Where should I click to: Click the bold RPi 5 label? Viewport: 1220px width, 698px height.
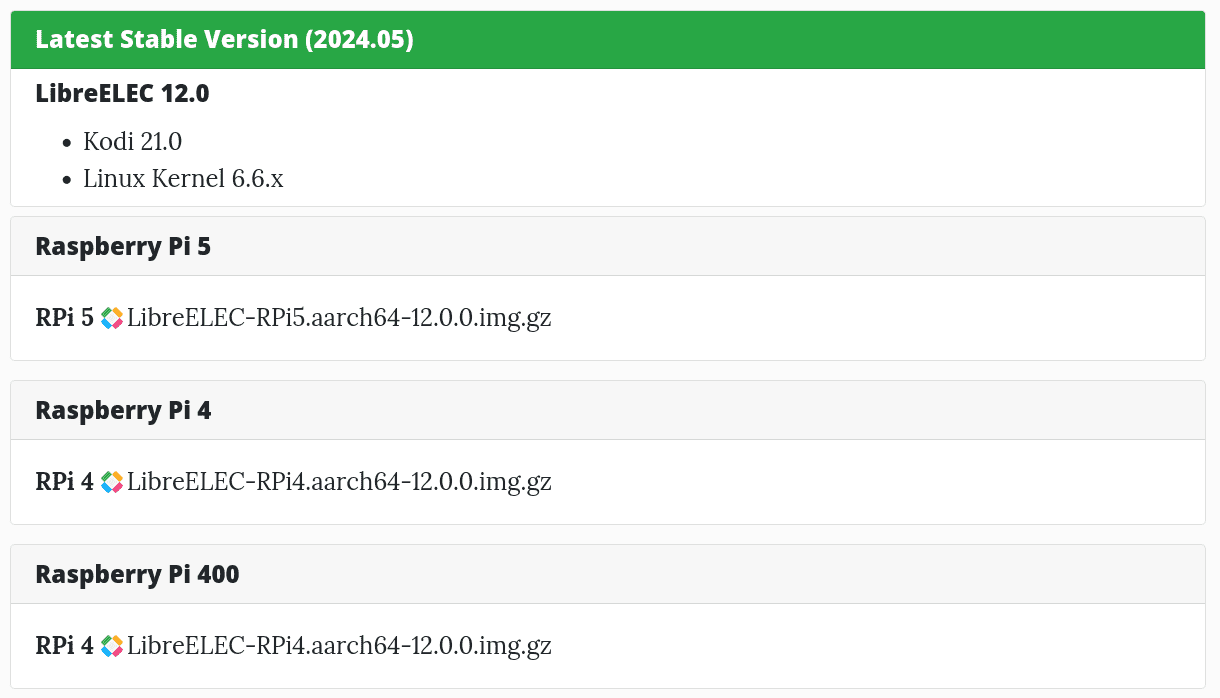click(64, 318)
